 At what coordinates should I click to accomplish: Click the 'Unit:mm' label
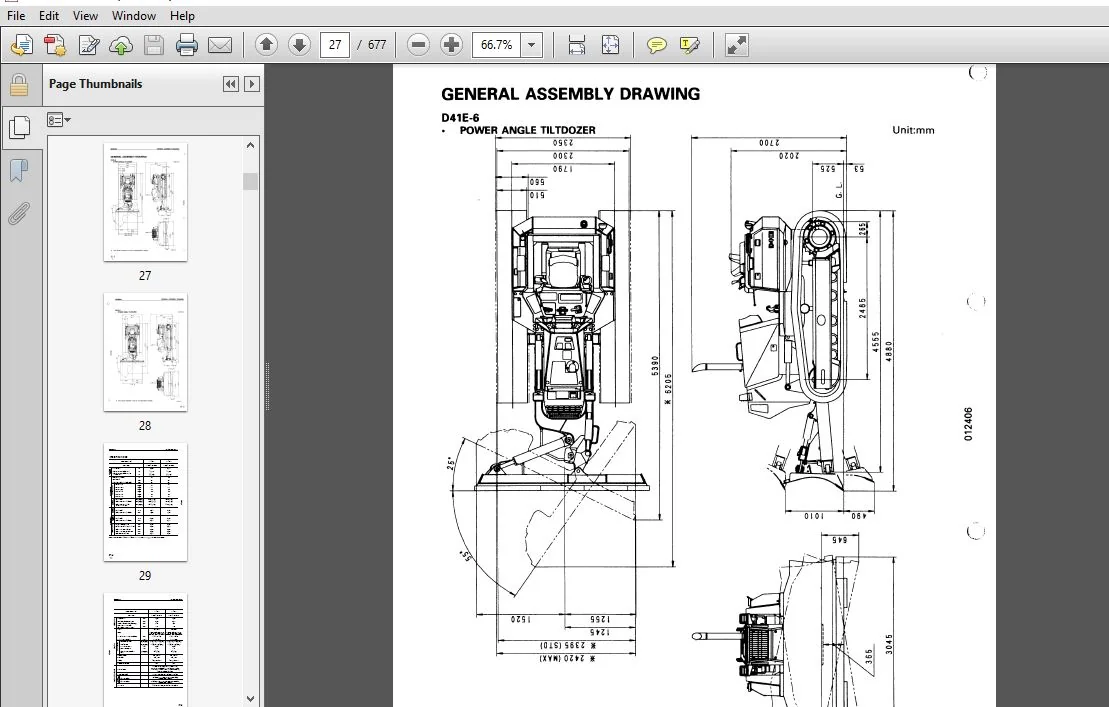(913, 130)
